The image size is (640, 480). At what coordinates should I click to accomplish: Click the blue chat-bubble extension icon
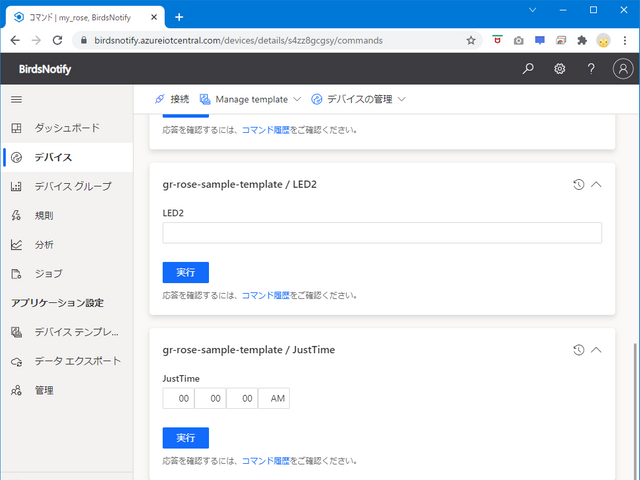pyautogui.click(x=540, y=40)
